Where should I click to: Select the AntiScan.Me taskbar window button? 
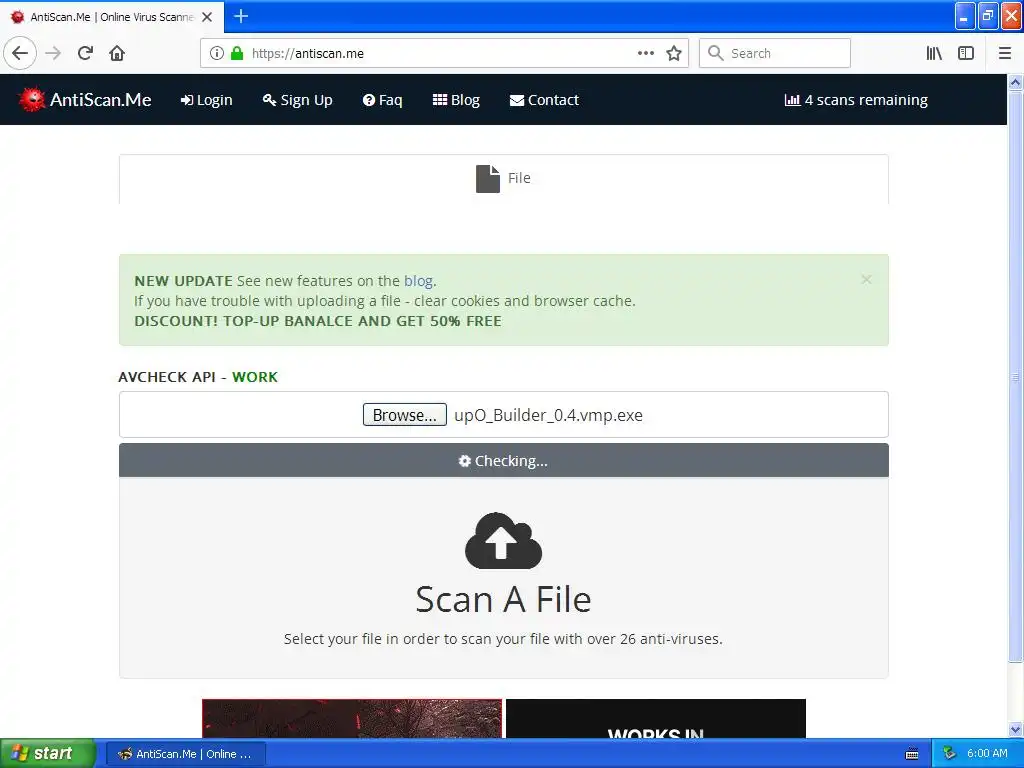click(186, 754)
